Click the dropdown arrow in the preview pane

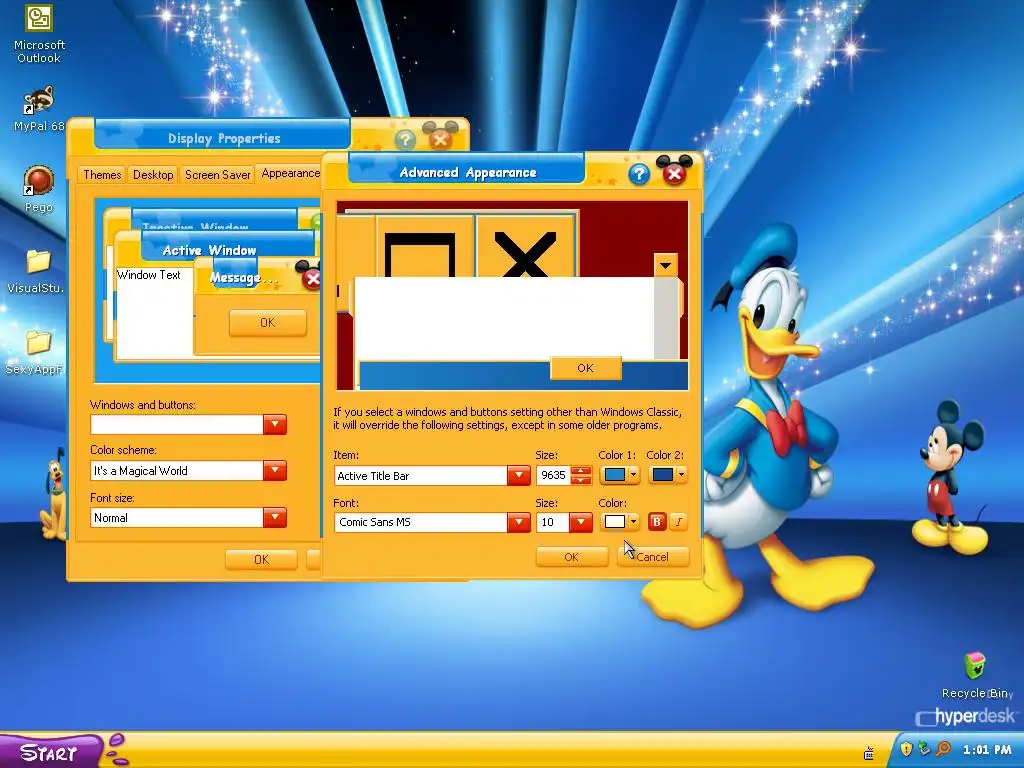click(x=665, y=266)
